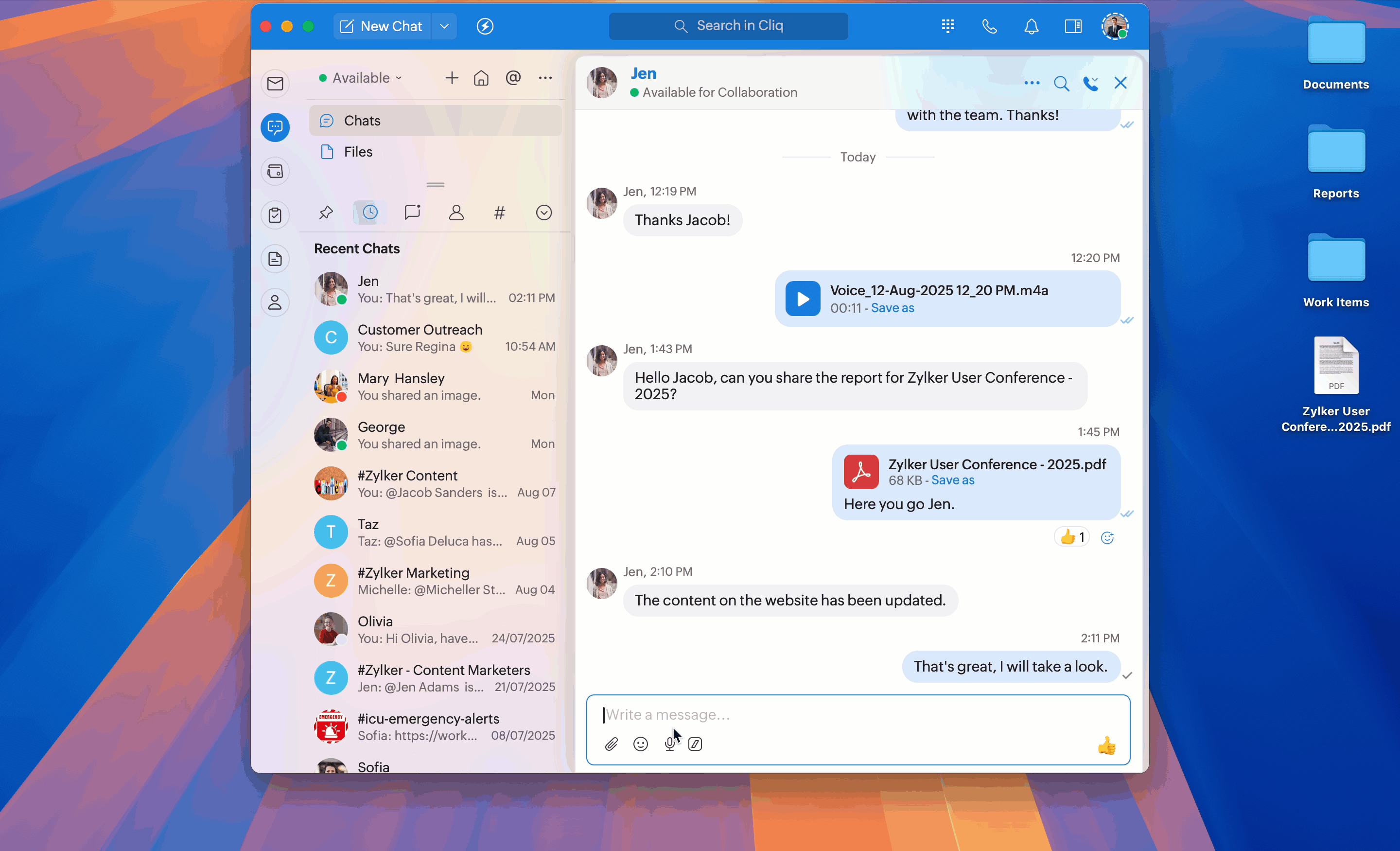
Task: Open the notifications bell
Action: [x=1031, y=26]
